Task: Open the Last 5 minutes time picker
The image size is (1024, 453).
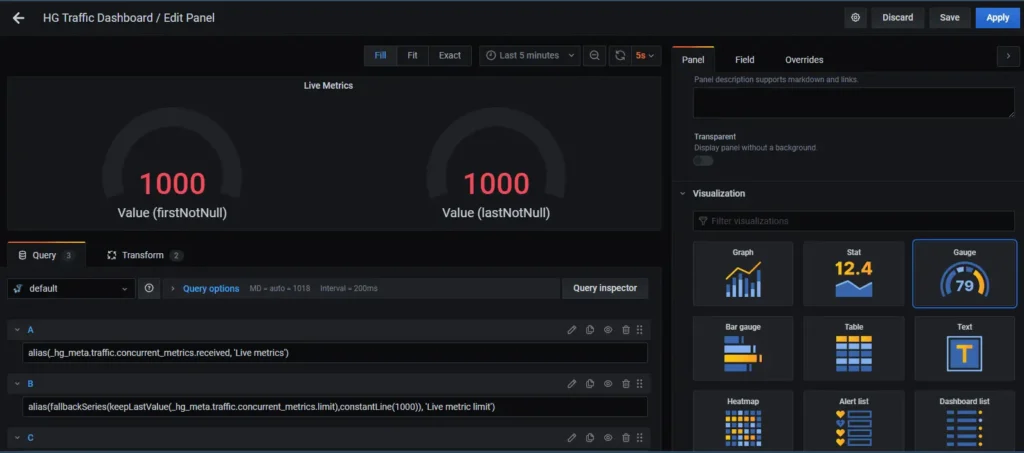Action: coord(530,55)
